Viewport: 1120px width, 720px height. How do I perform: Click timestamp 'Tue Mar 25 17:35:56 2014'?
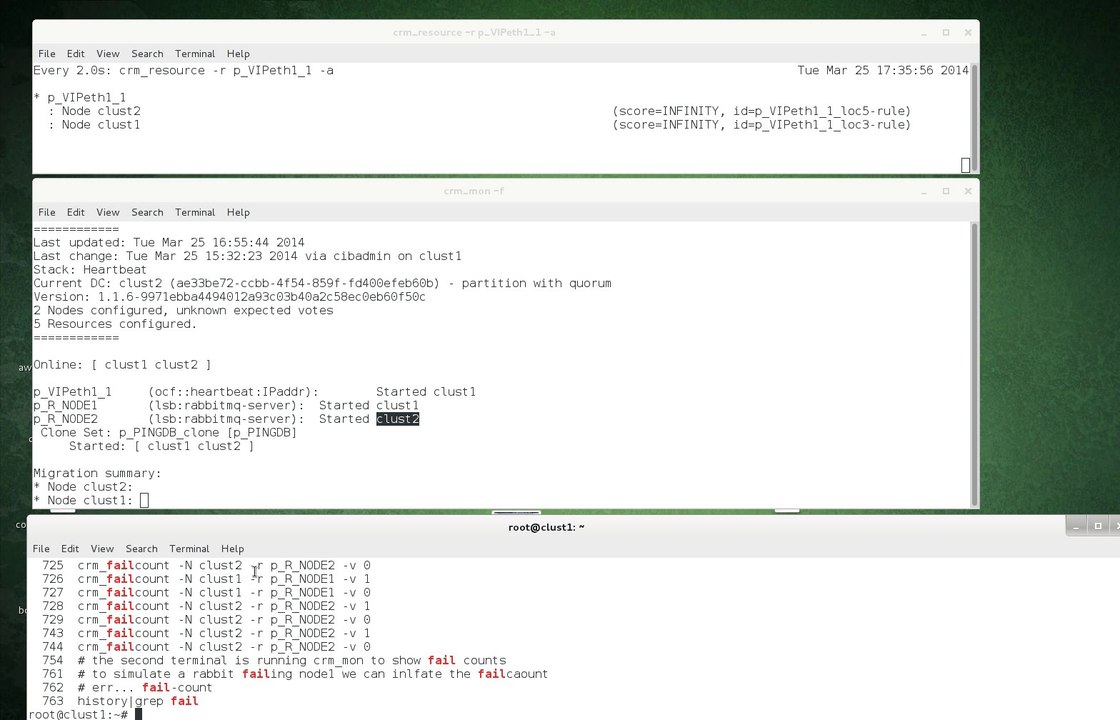click(883, 70)
